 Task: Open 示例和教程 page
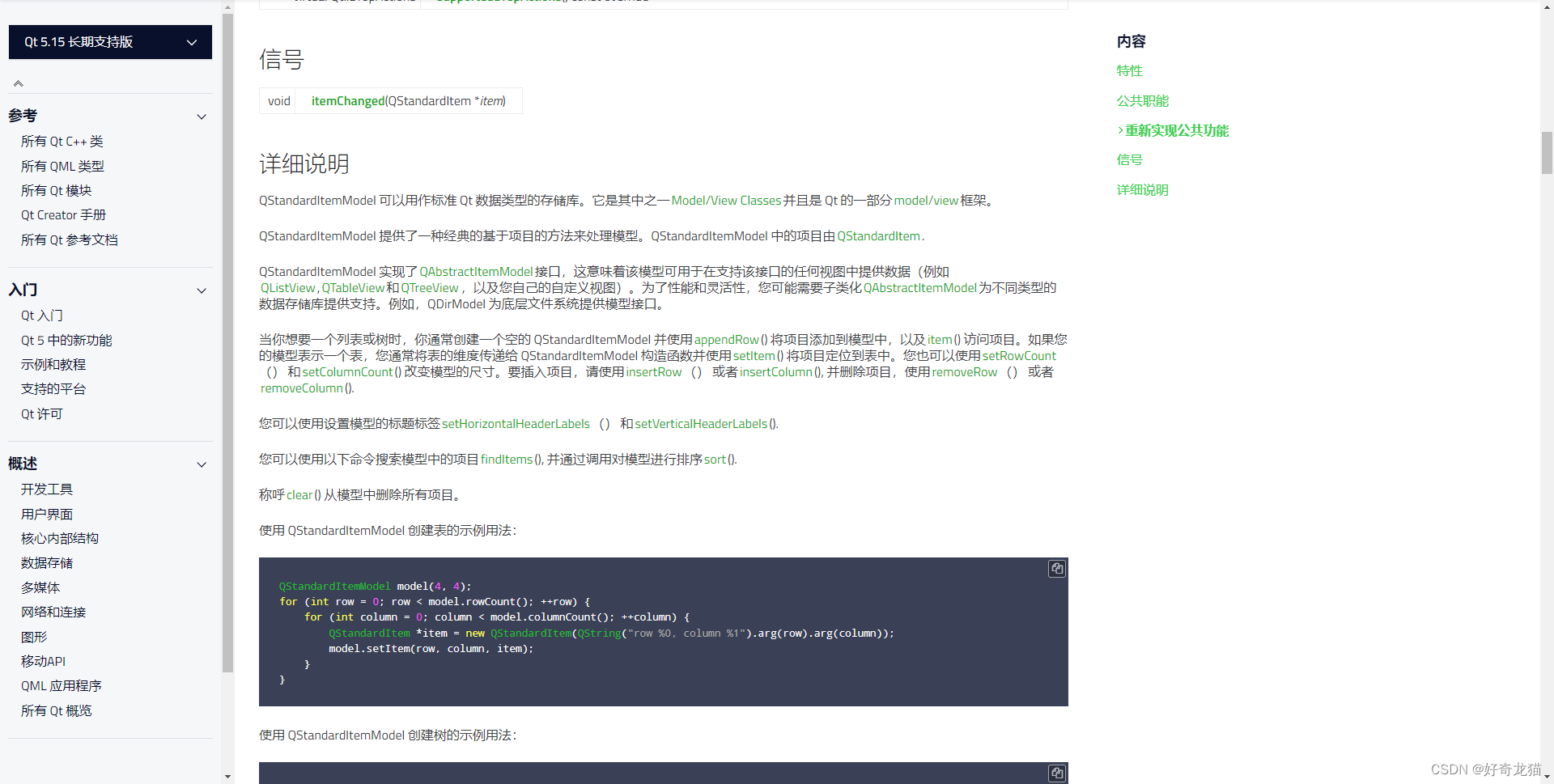[x=53, y=365]
